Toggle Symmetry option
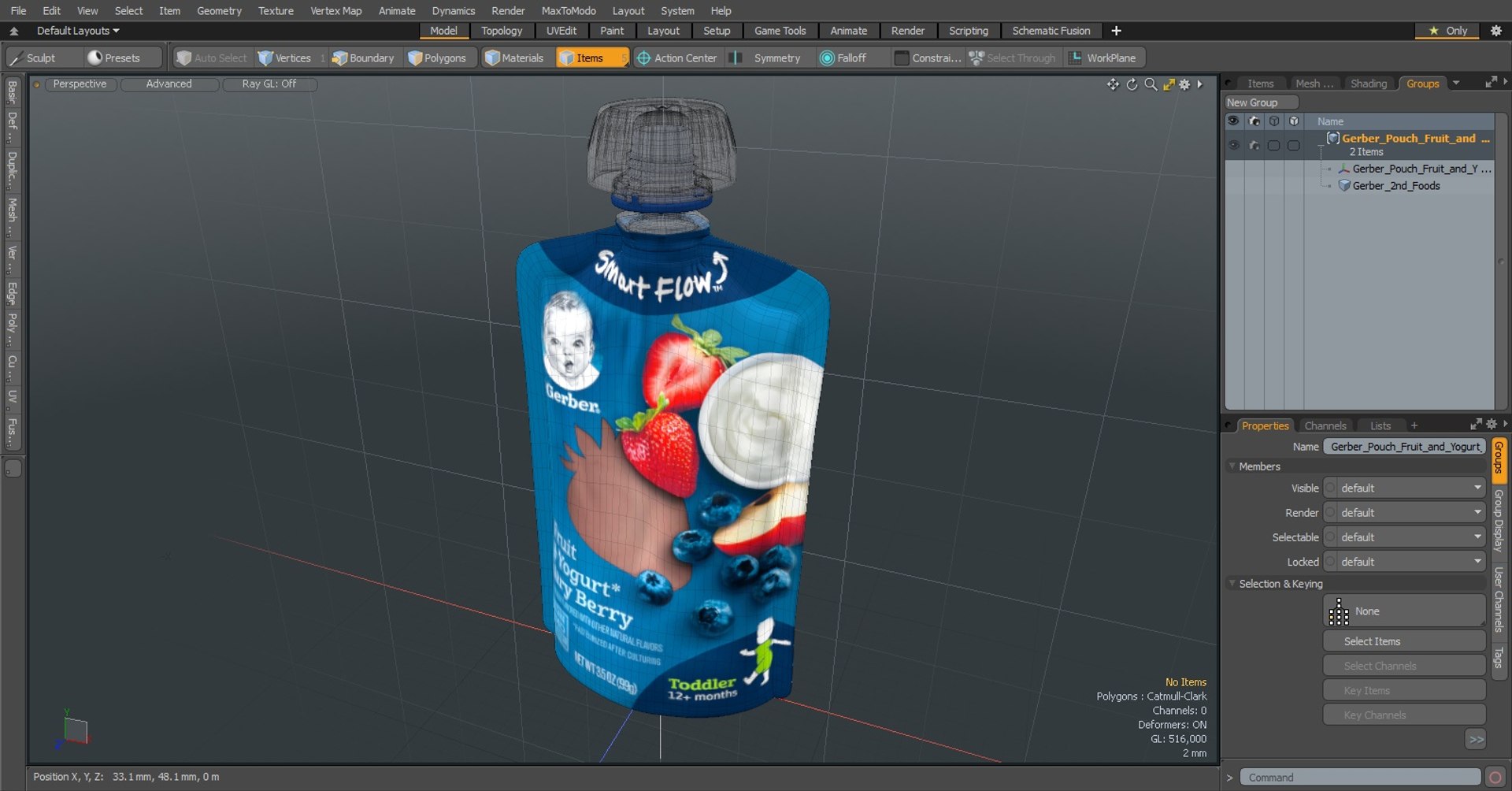This screenshot has width=1512, height=791. (x=767, y=58)
